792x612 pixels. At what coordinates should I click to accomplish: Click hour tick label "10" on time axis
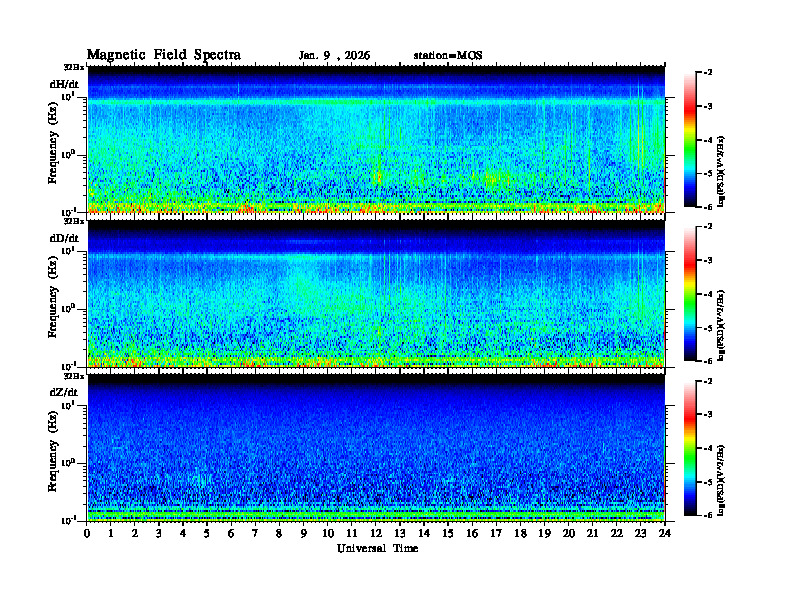click(x=328, y=533)
